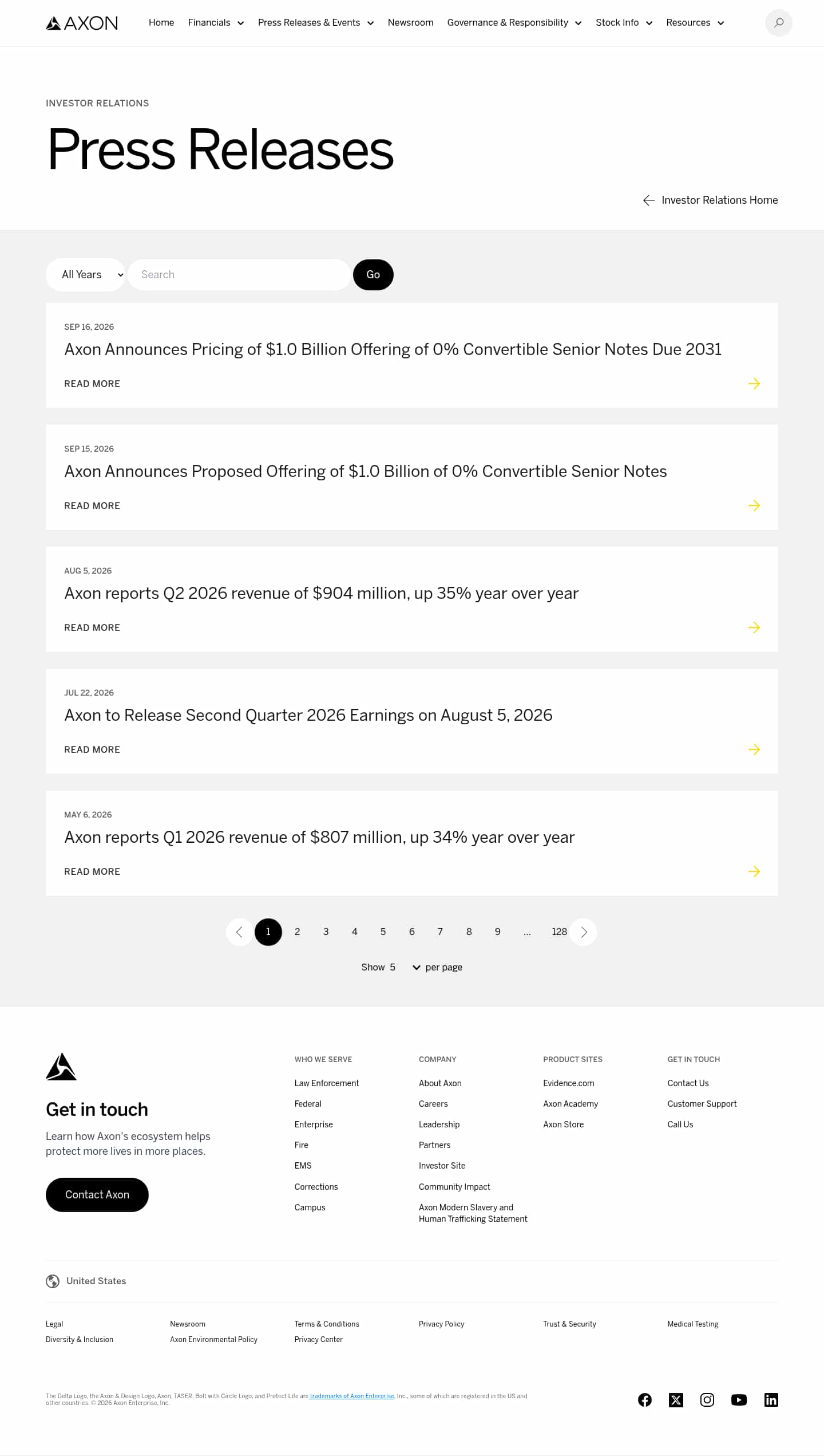
Task: Open the Home nav item
Action: click(161, 23)
